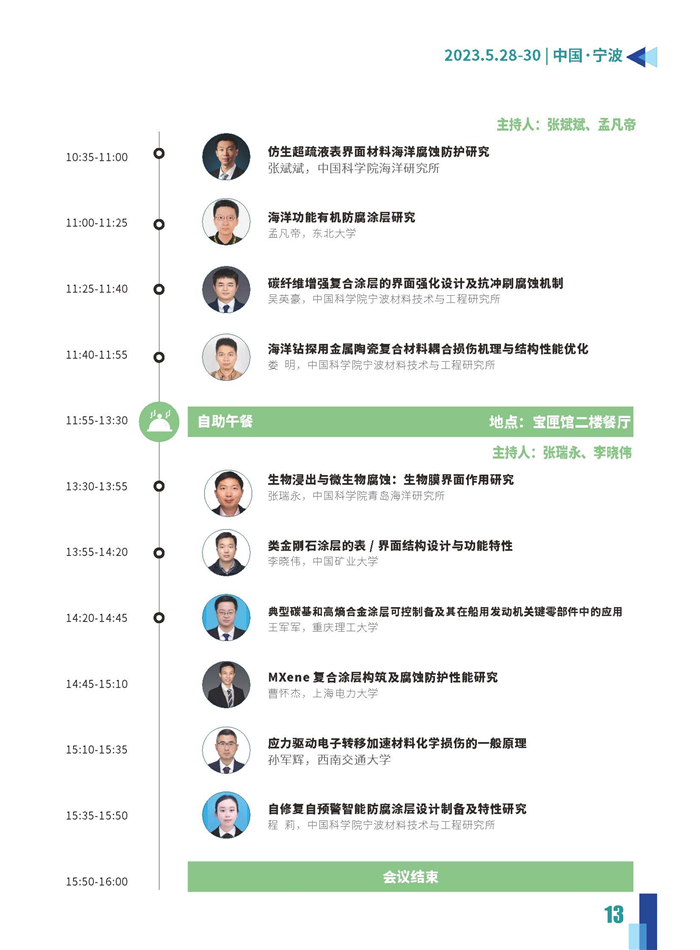This screenshot has height=950, width=700.
Task: Select 吴英豪's portrait thumbnail
Action: click(226, 289)
